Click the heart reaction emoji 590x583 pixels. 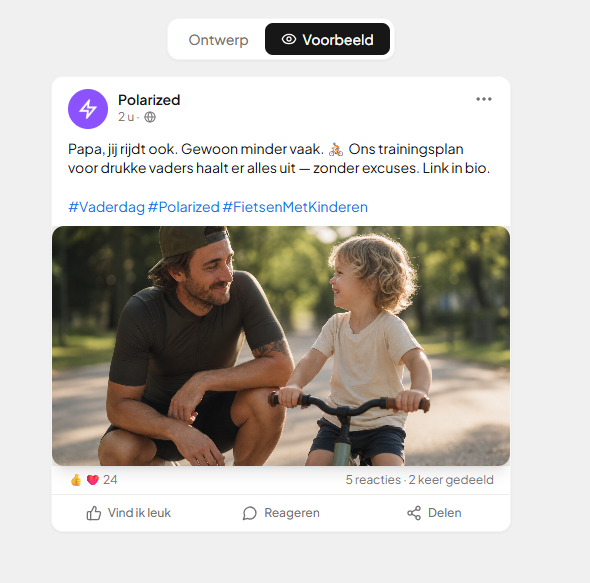[x=93, y=480]
